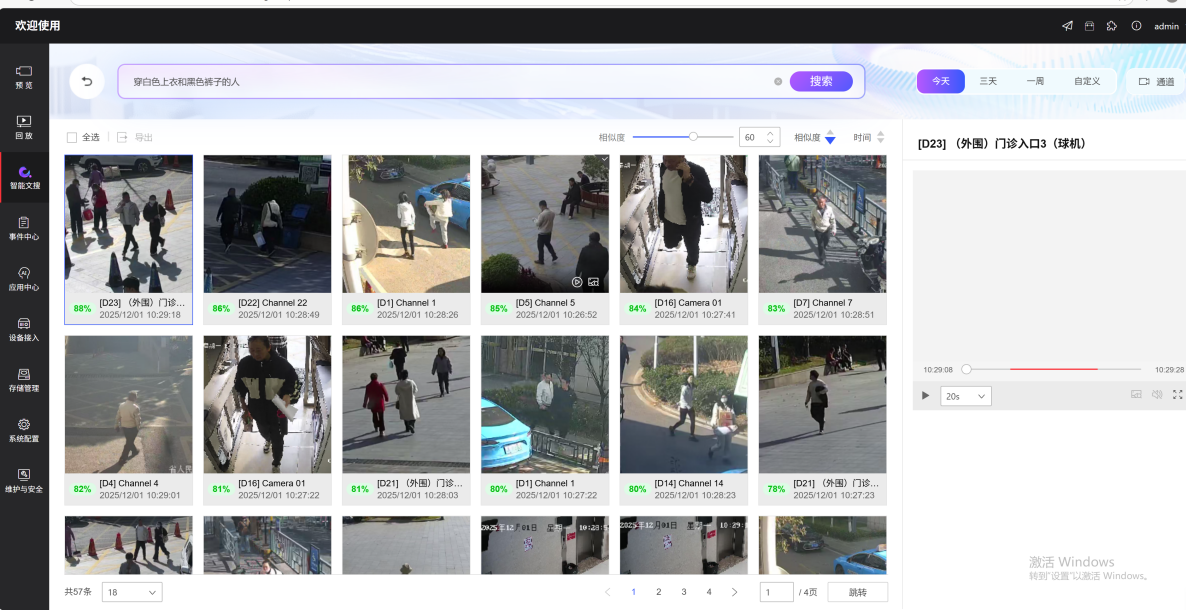Toggle 相似度 sort order arrows
The image size is (1186, 610).
(829, 138)
